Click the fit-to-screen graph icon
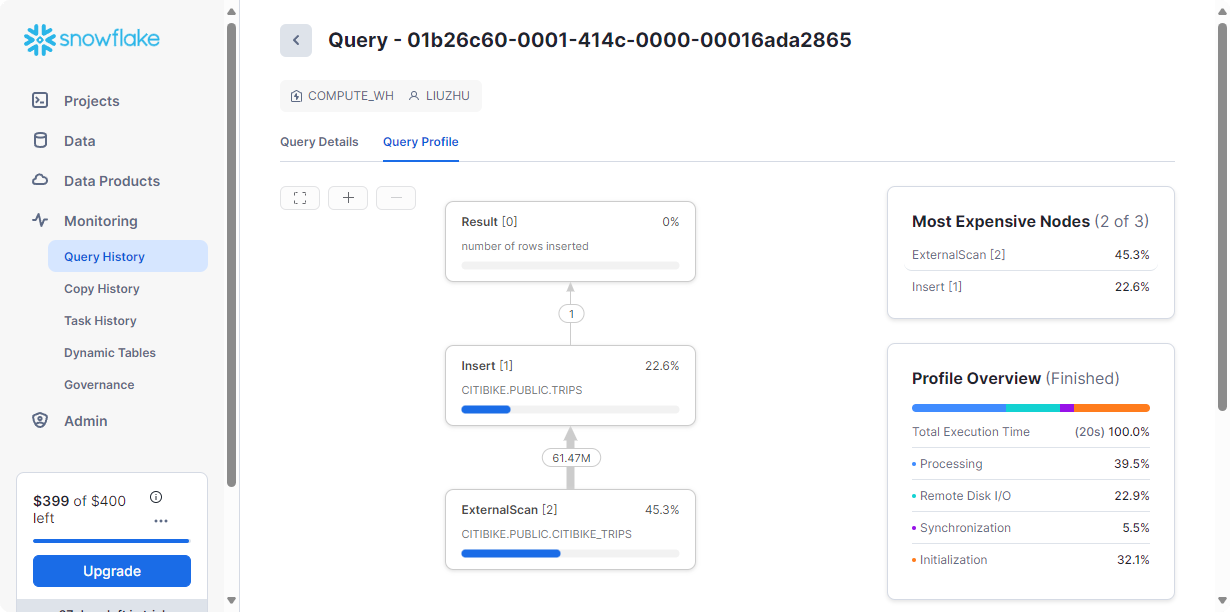Image resolution: width=1230 pixels, height=612 pixels. pos(300,198)
